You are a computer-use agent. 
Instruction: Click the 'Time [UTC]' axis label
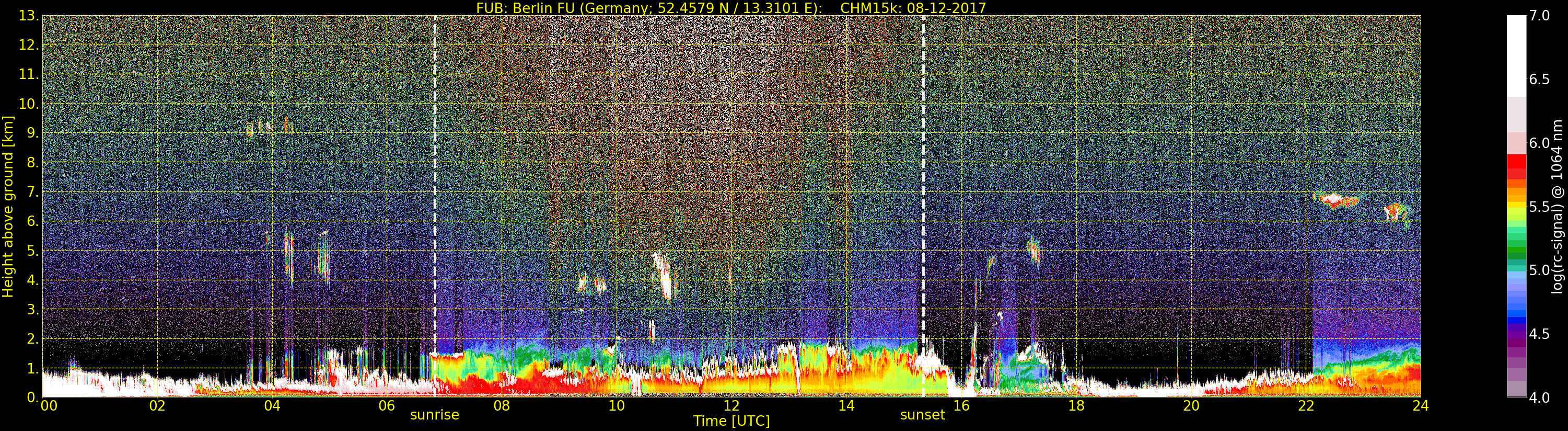pos(731,421)
